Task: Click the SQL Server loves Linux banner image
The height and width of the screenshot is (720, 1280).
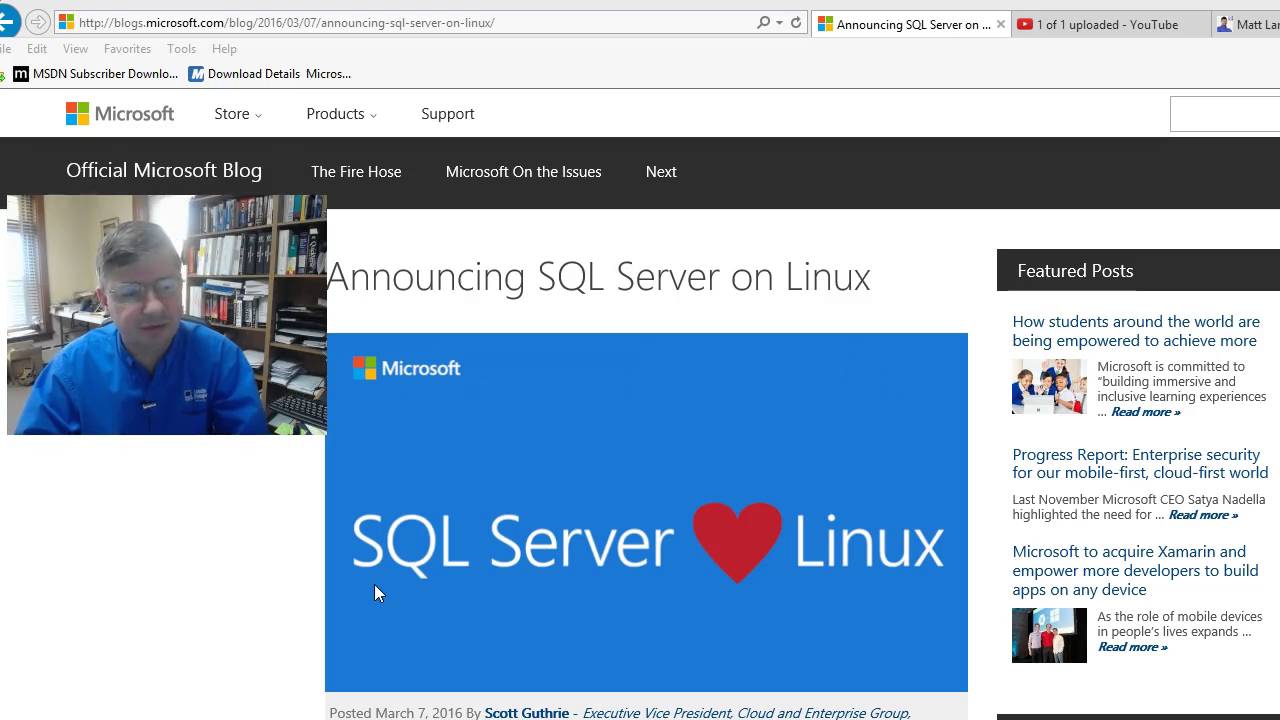Action: click(x=646, y=512)
